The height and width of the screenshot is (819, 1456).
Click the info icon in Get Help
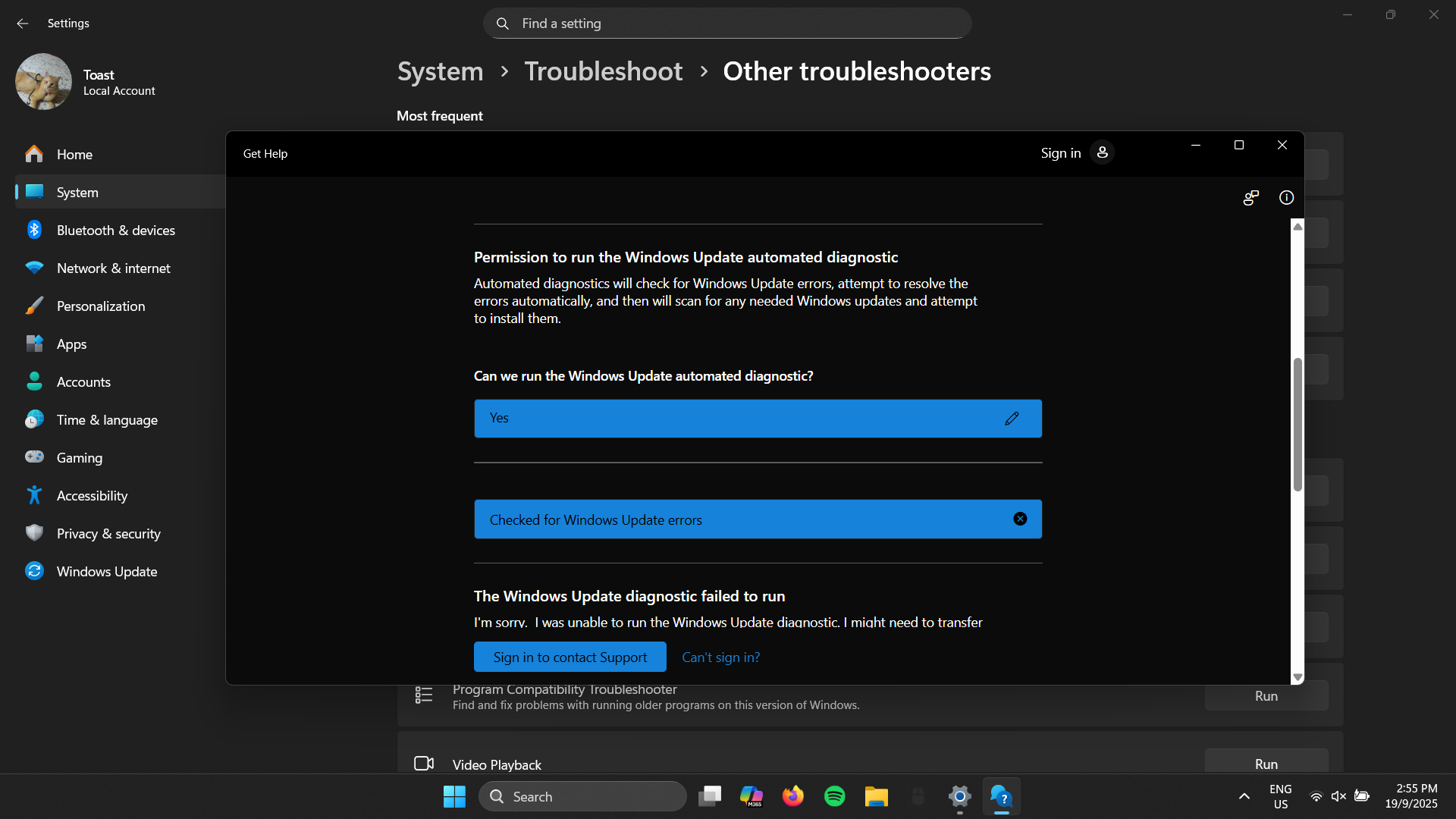(x=1286, y=198)
